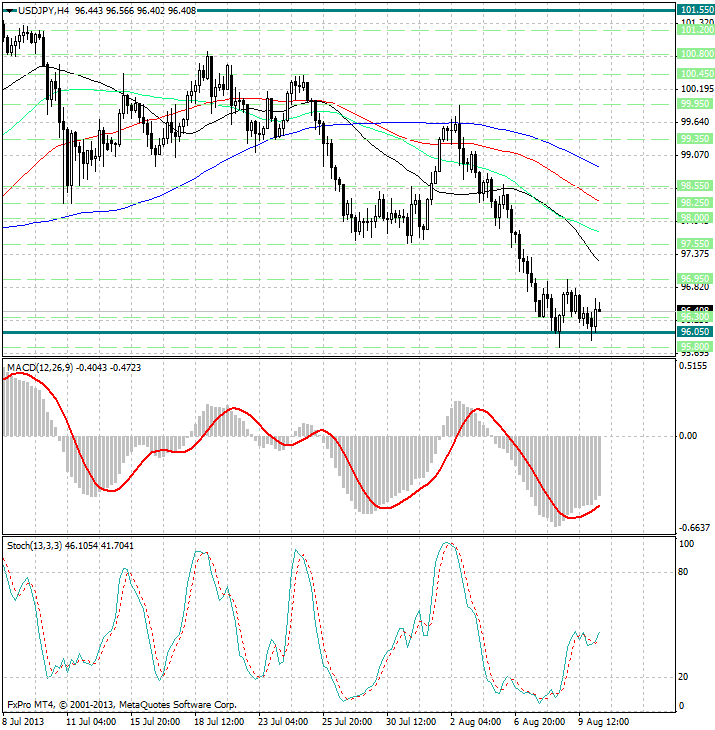The width and height of the screenshot is (715, 730).
Task: Click the 6 Aug 20:00 date label
Action: point(539,722)
